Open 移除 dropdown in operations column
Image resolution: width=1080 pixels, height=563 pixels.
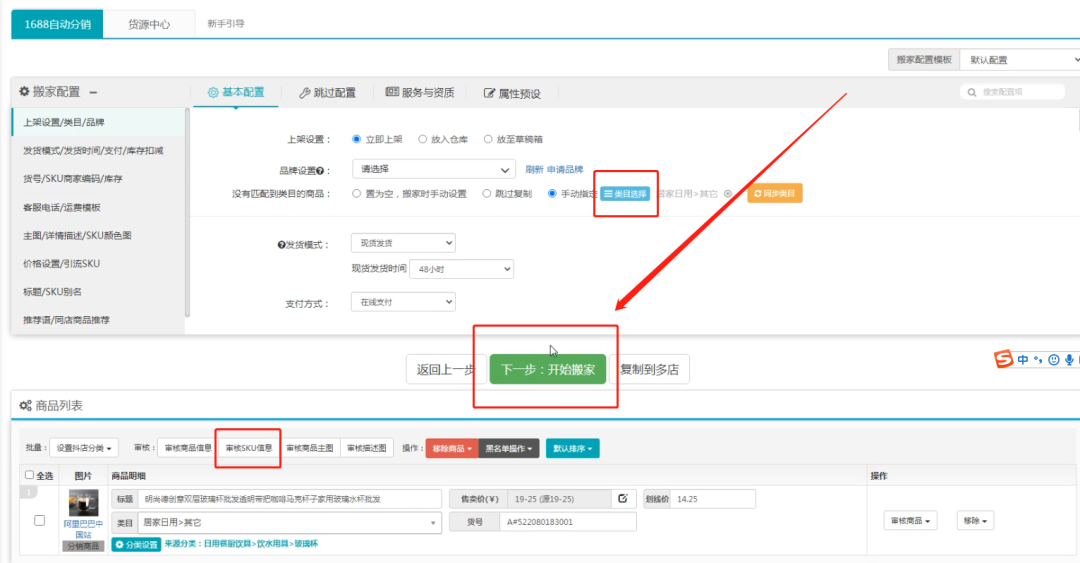[x=975, y=520]
